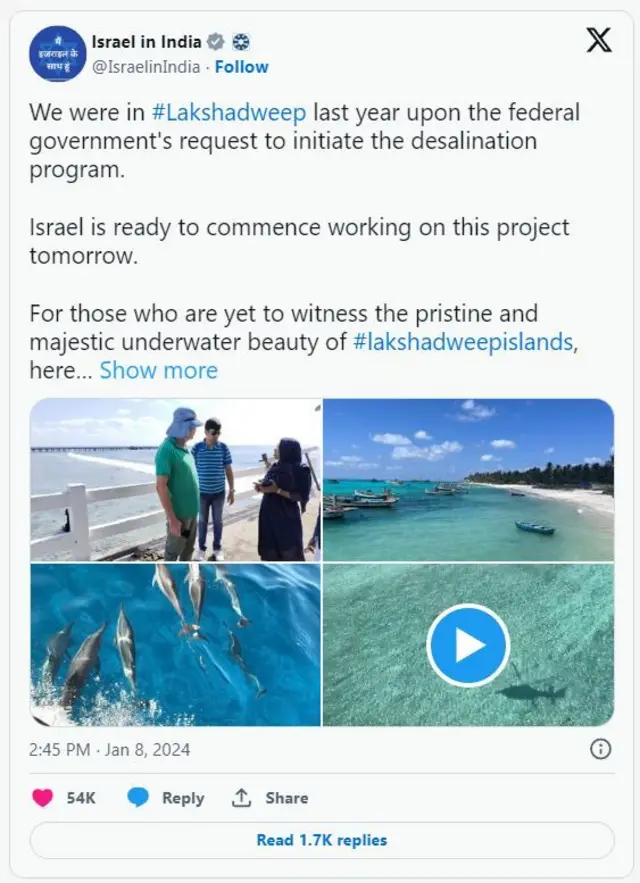640x883 pixels.
Task: Click the 54K likes count
Action: [x=81, y=798]
